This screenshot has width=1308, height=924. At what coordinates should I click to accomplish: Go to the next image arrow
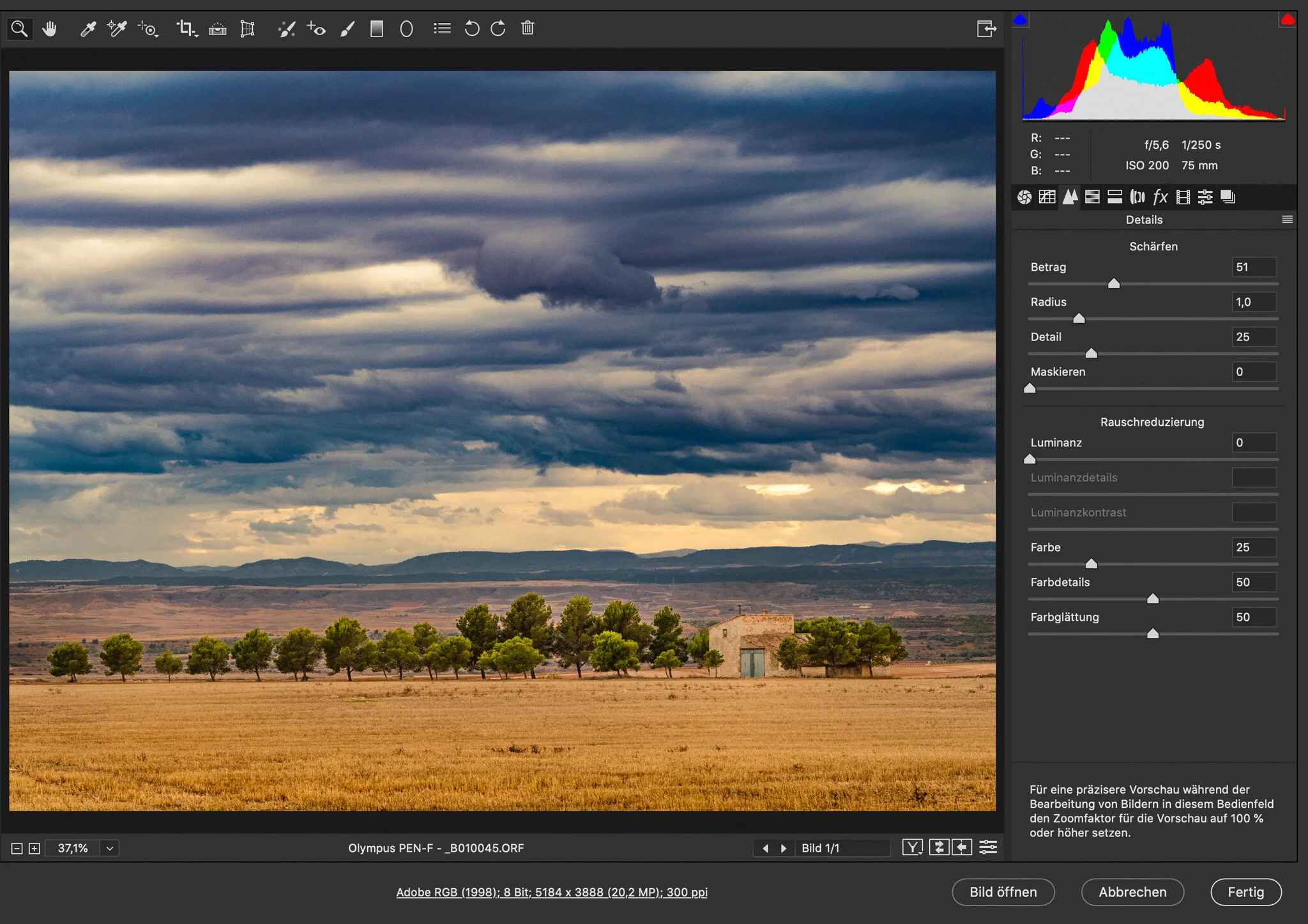(x=784, y=848)
